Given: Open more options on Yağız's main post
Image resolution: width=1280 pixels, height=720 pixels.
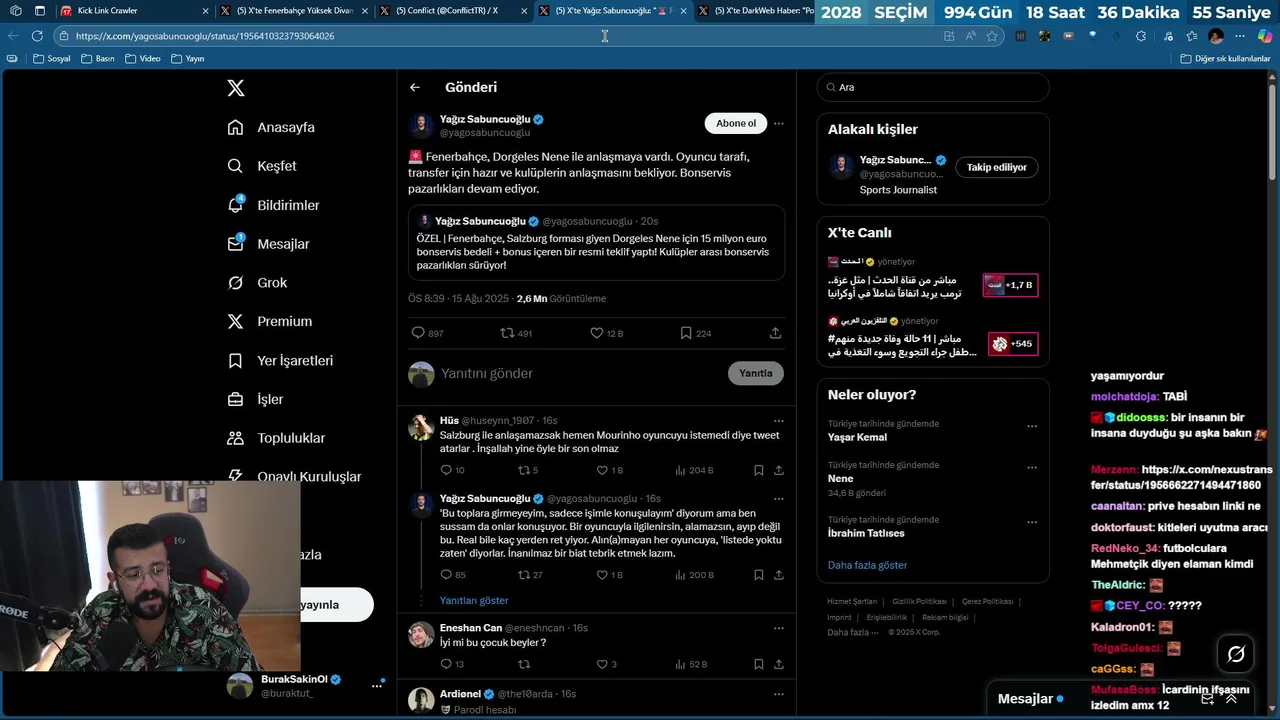Looking at the screenshot, I should [778, 123].
